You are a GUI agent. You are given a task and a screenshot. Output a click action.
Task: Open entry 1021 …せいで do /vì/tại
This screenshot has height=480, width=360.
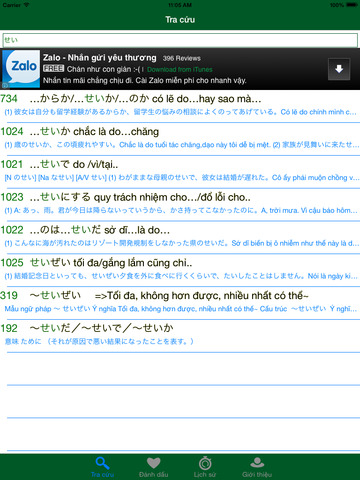180,171
